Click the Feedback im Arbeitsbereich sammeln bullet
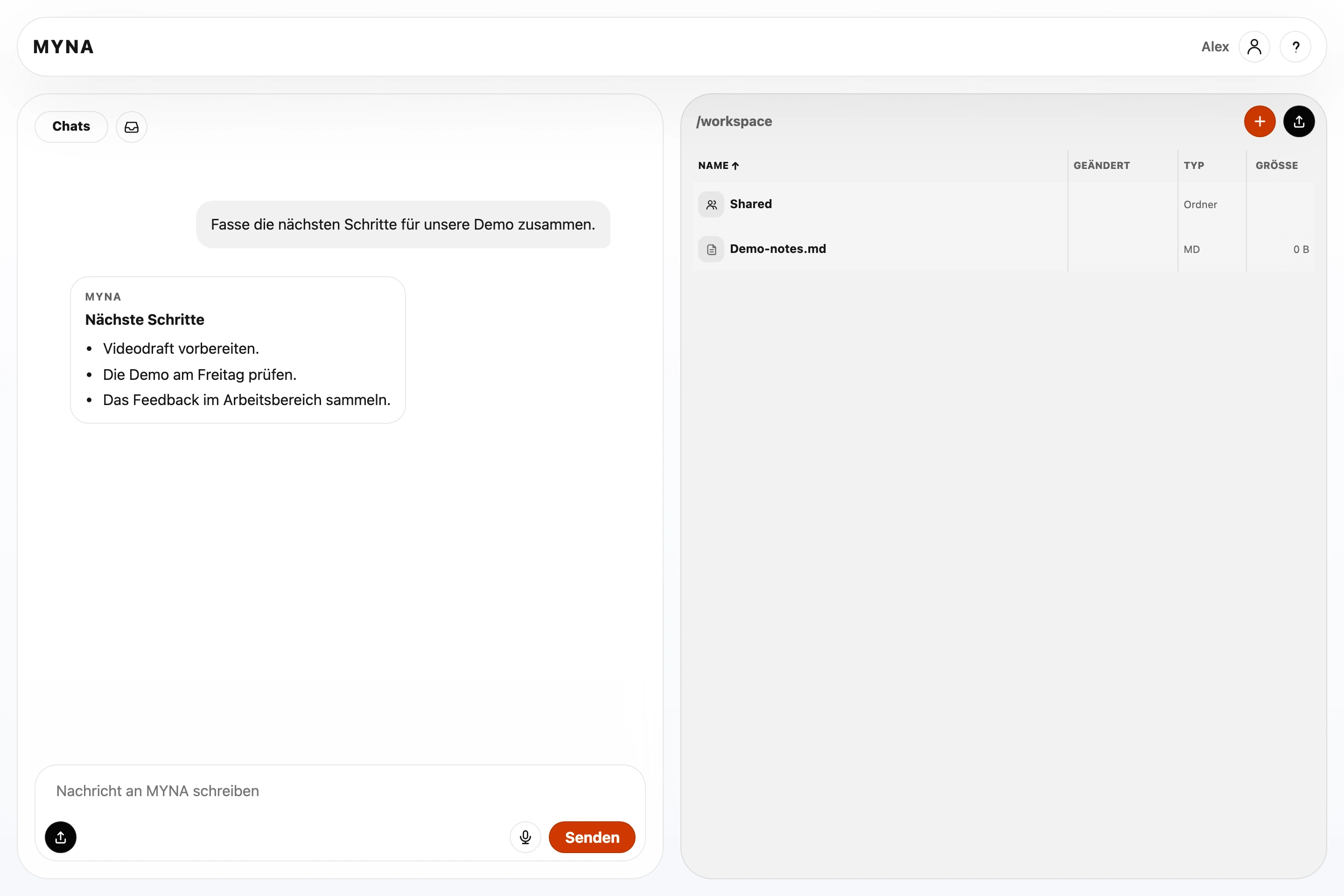1344x896 pixels. [x=246, y=400]
